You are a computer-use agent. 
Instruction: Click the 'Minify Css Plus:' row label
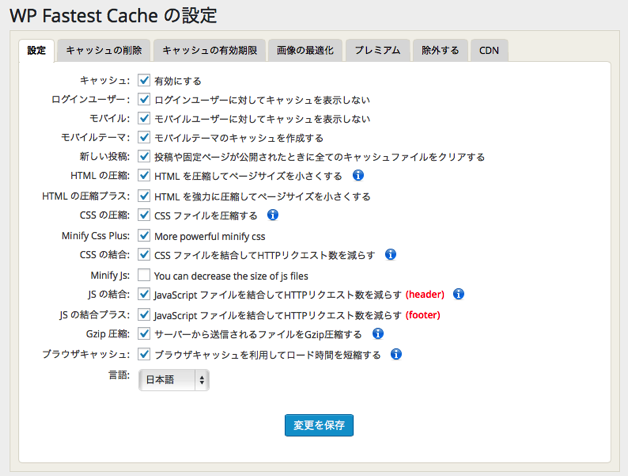click(96, 236)
